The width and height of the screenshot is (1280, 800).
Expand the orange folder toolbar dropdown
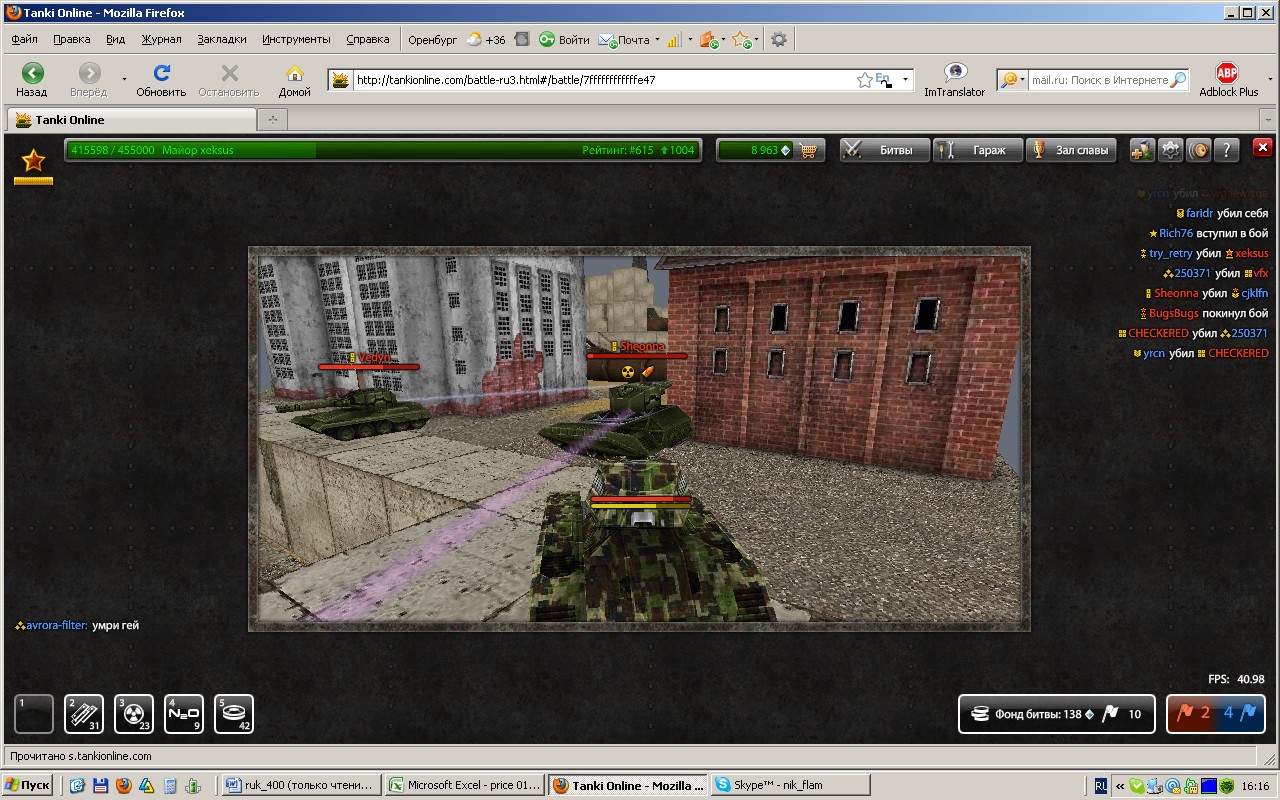(724, 40)
